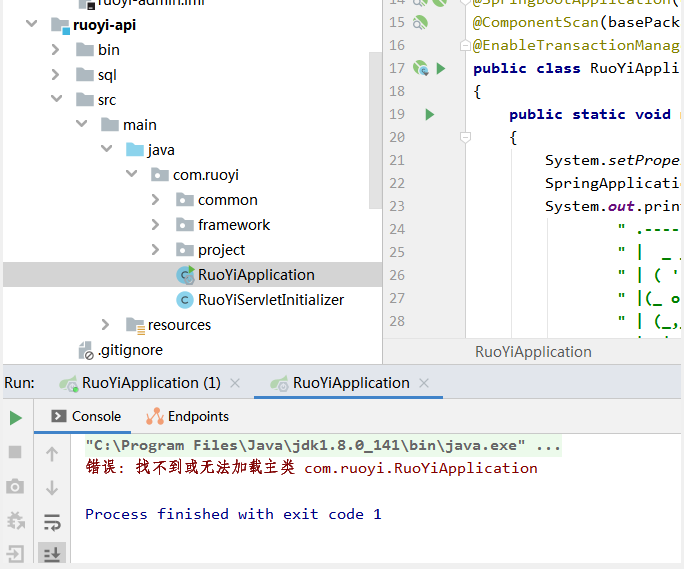684x569 pixels.
Task: Toggle soft-wrap in console output
Action: pos(52,522)
